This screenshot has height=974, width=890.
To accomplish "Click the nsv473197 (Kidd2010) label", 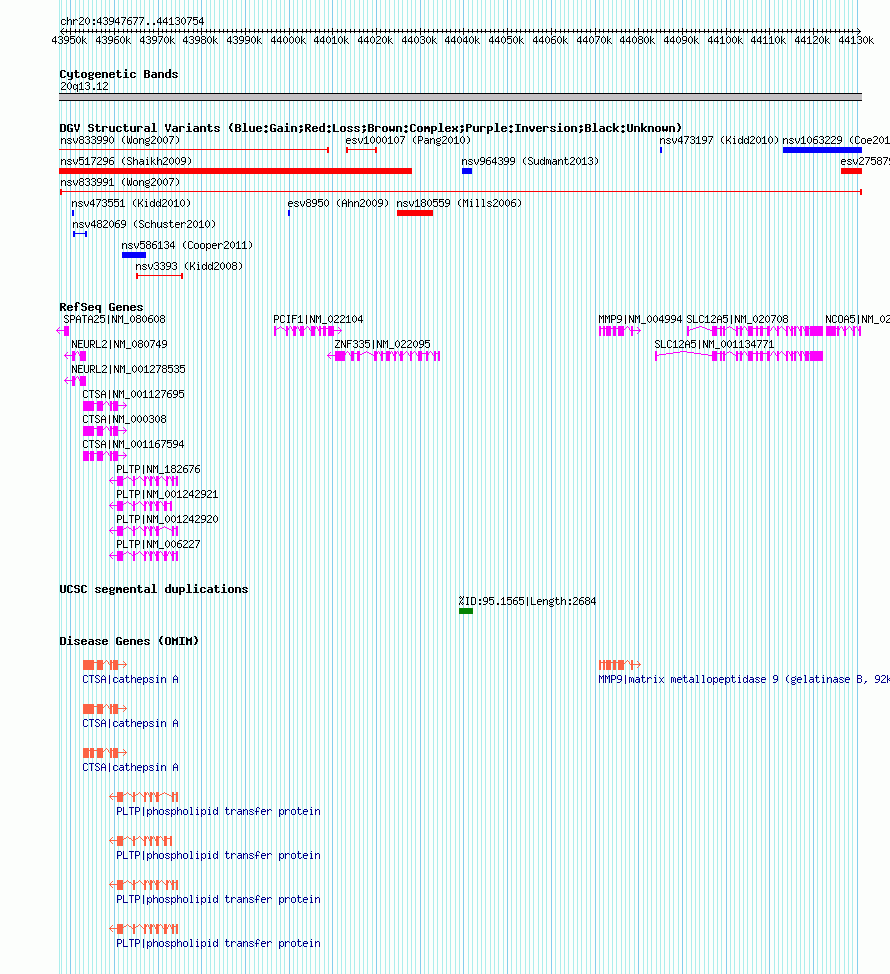I will [x=719, y=140].
